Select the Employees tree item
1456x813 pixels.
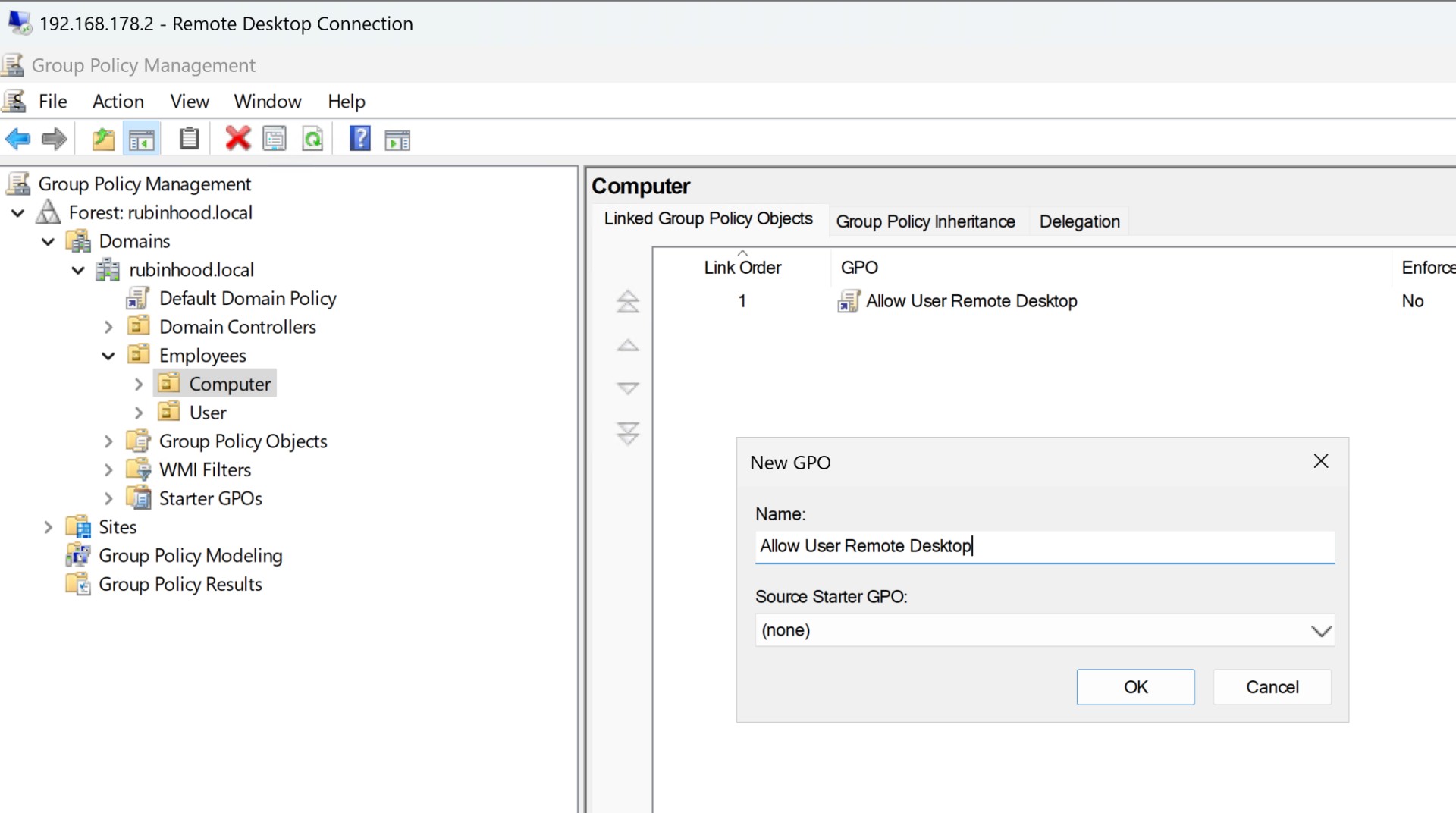point(202,356)
